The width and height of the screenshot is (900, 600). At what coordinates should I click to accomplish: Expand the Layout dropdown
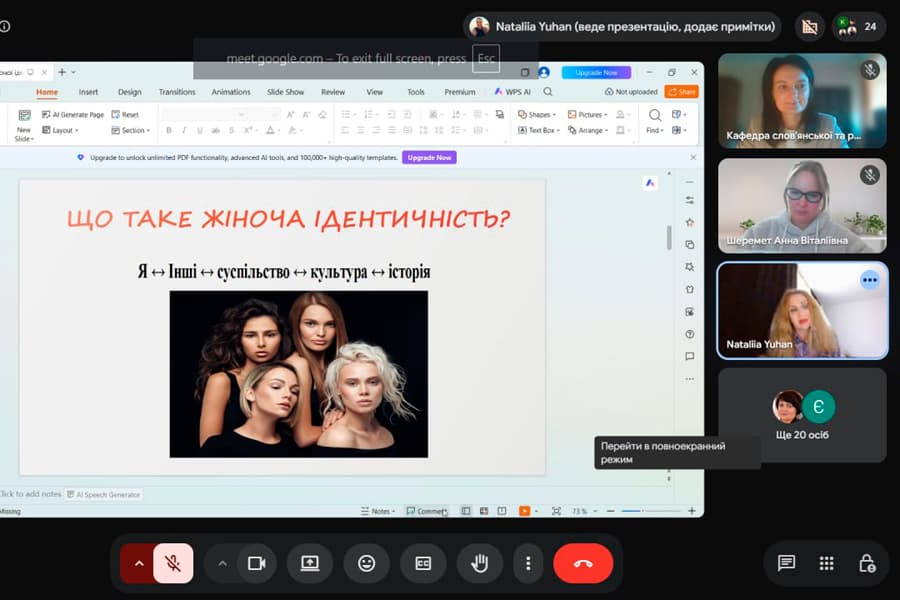(60, 130)
